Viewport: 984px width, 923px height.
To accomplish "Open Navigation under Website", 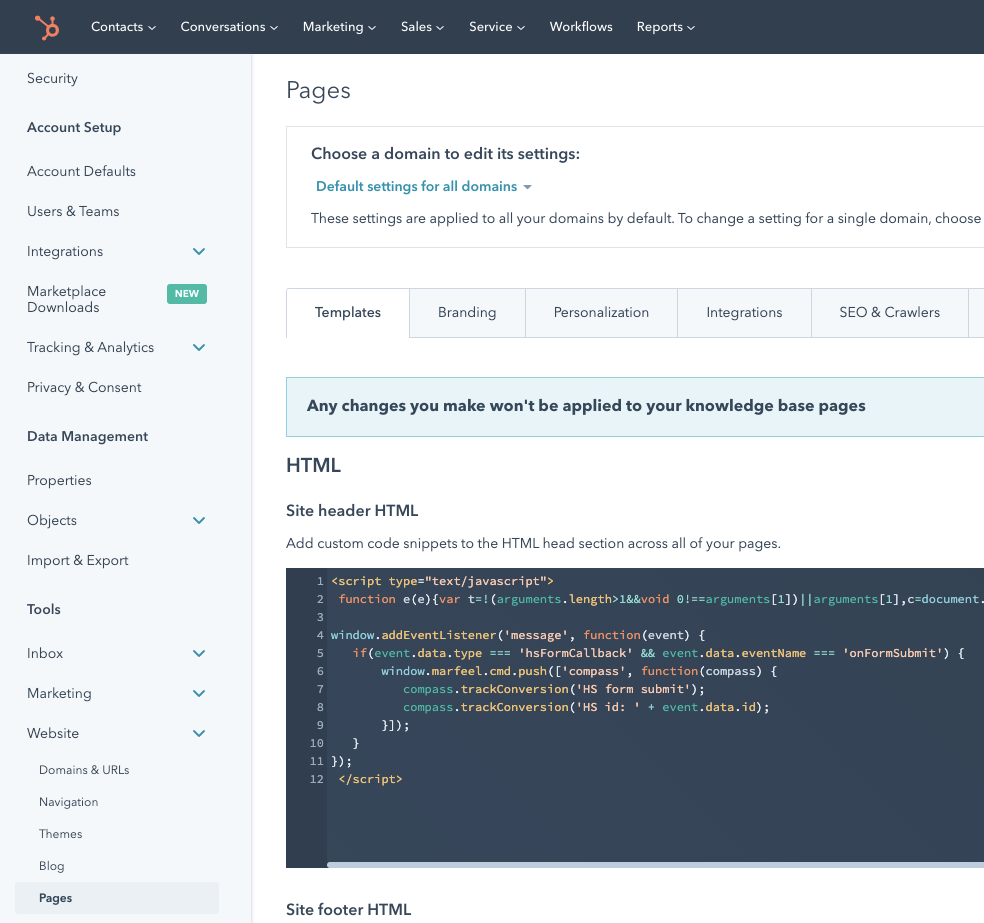I will tap(68, 802).
